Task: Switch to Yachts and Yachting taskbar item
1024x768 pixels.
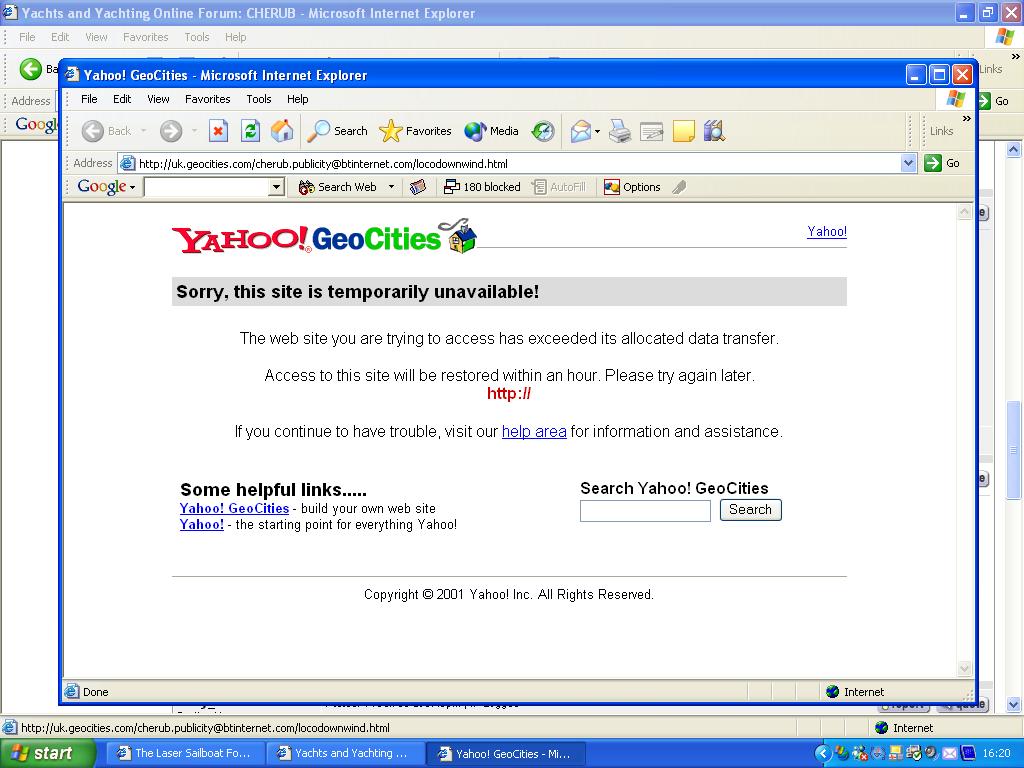Action: point(344,753)
